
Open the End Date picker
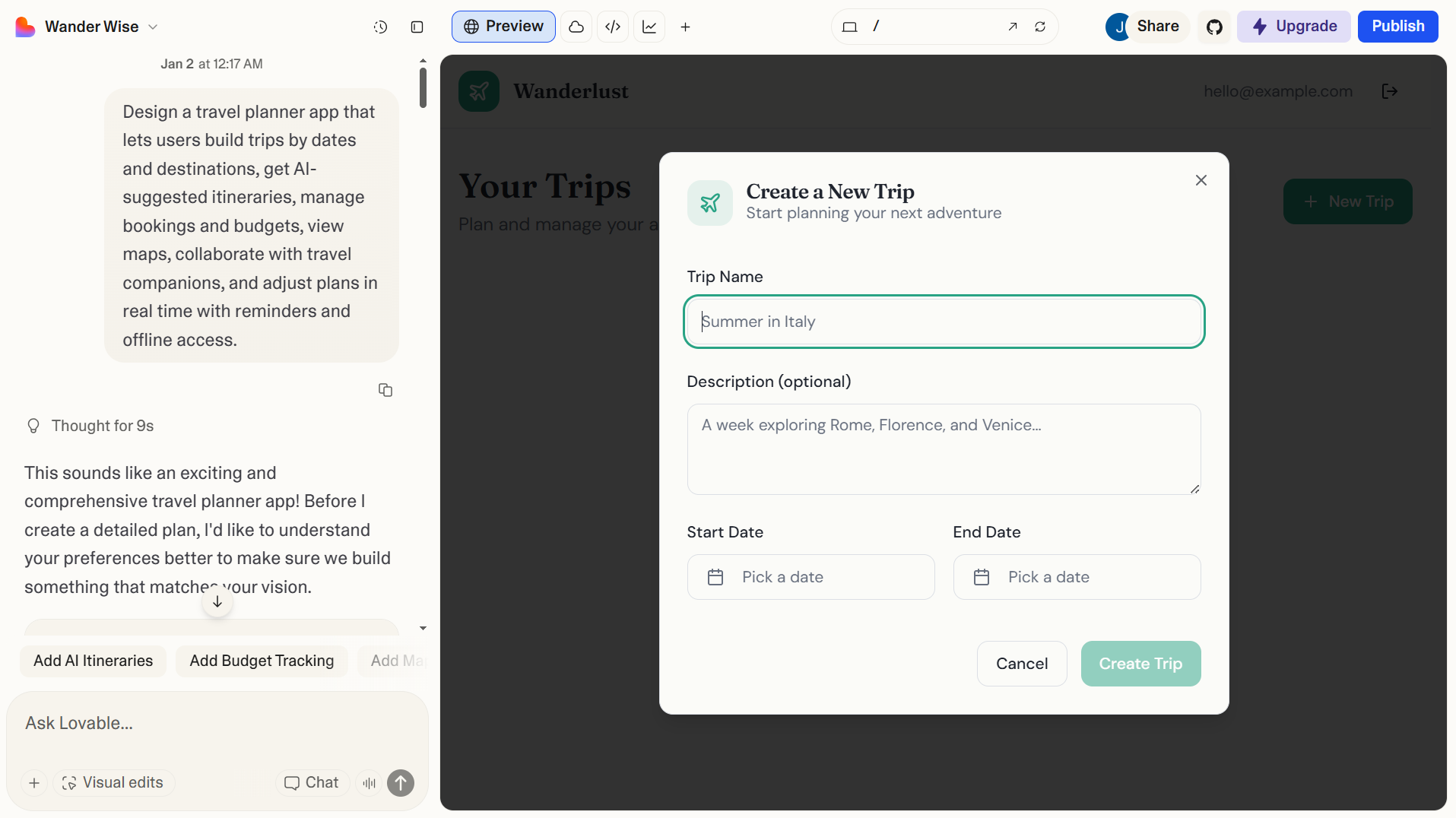tap(1077, 577)
